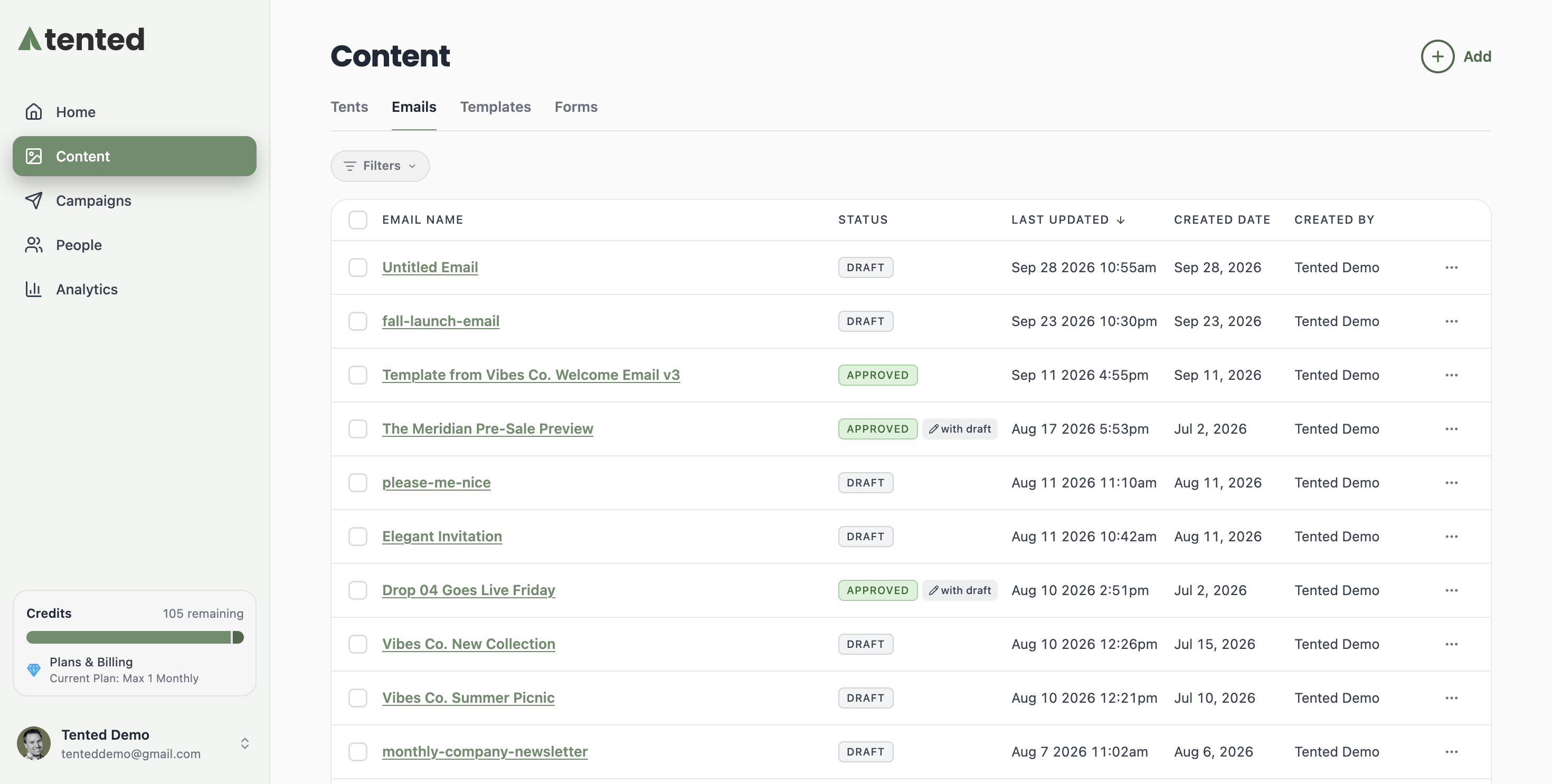Viewport: 1552px width, 784px height.
Task: Open Analytics using the bar chart icon
Action: (34, 289)
